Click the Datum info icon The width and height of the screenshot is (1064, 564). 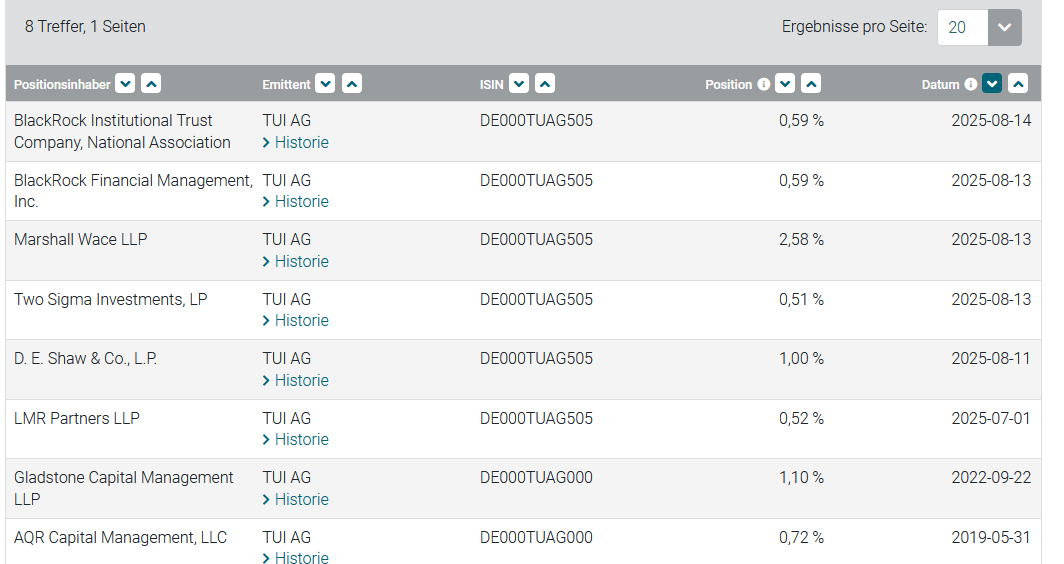[x=970, y=84]
